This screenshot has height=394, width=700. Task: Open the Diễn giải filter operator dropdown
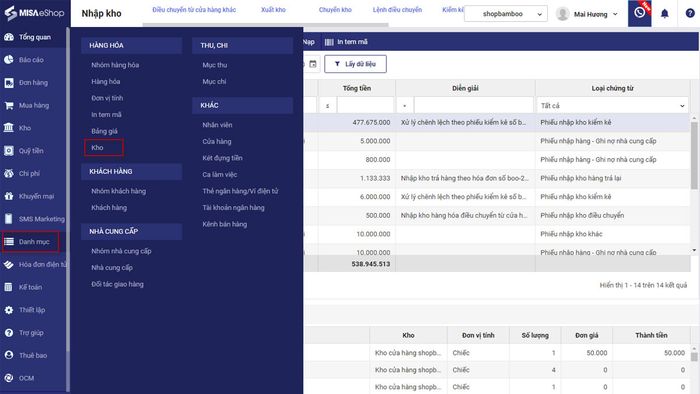pos(404,106)
